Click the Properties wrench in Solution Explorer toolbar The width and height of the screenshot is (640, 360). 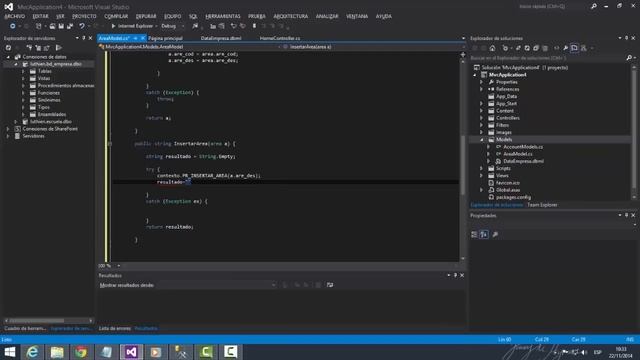pos(565,48)
